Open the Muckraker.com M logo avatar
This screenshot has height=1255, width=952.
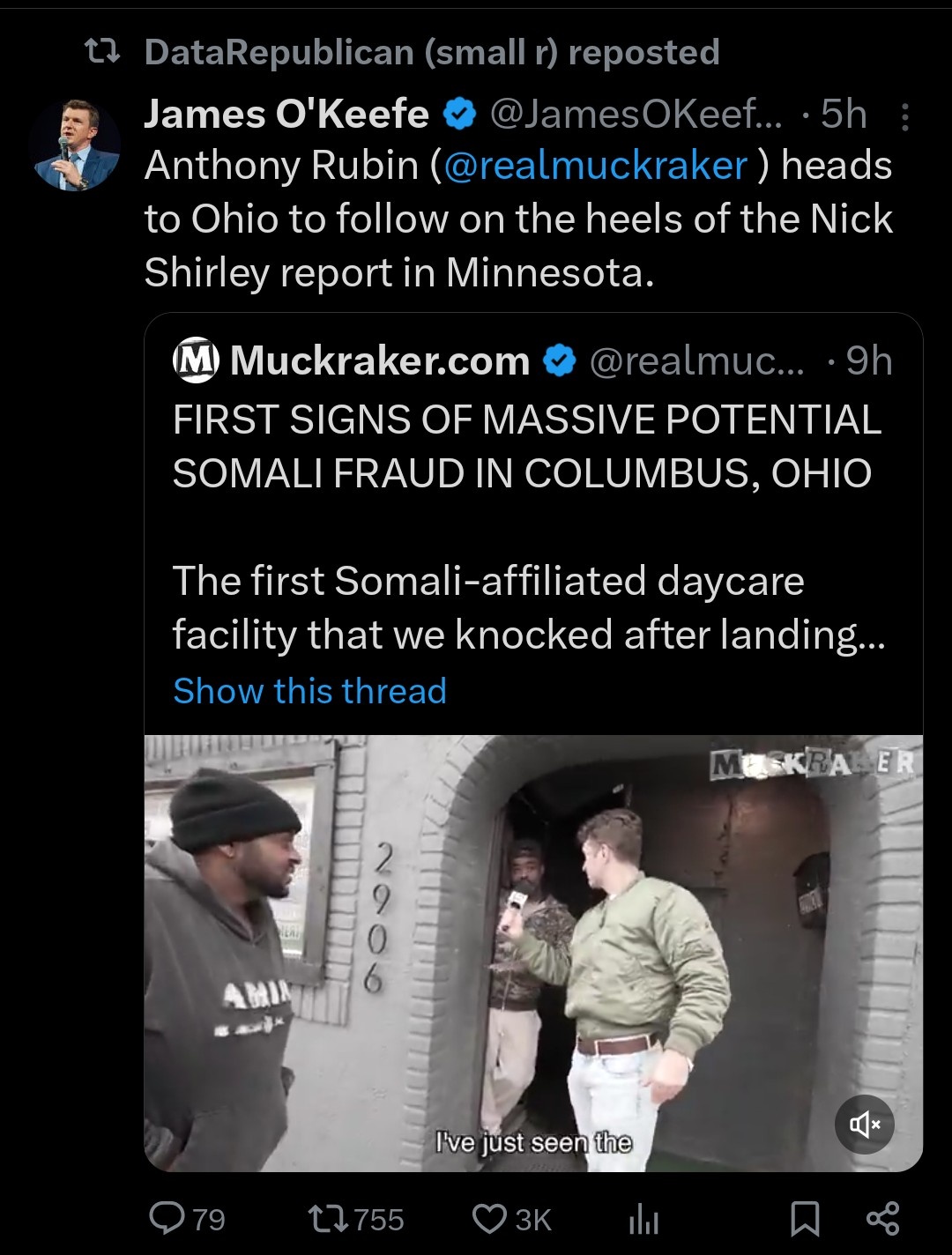196,361
